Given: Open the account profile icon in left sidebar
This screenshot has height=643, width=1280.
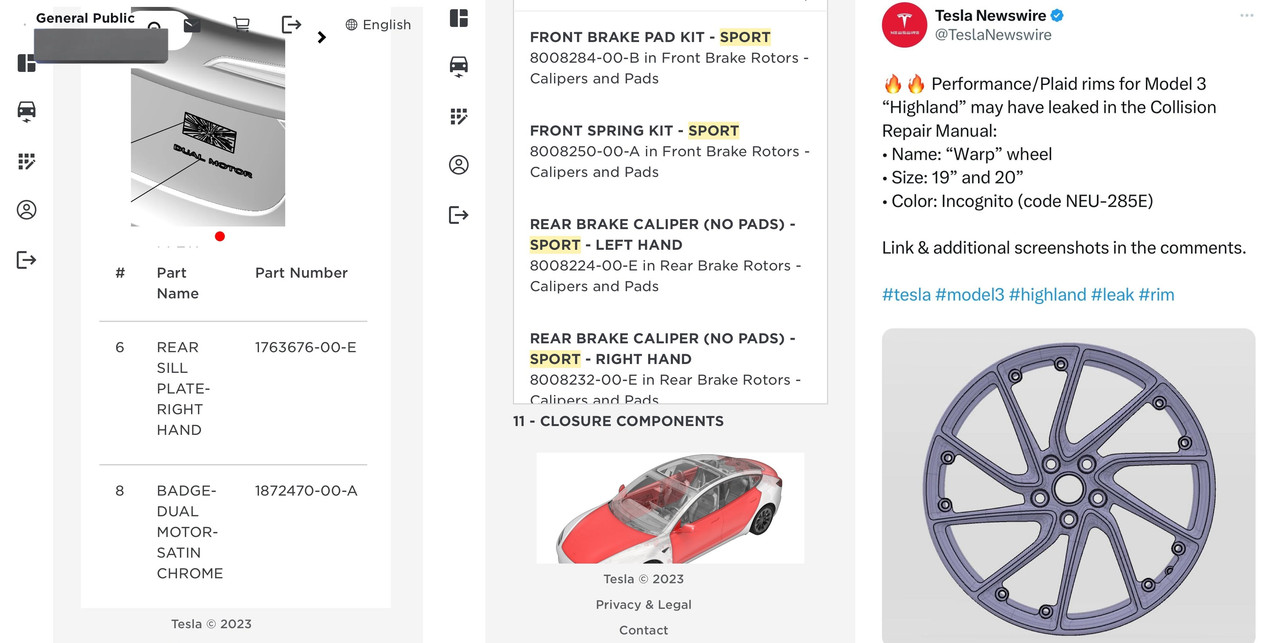Looking at the screenshot, I should click(27, 210).
